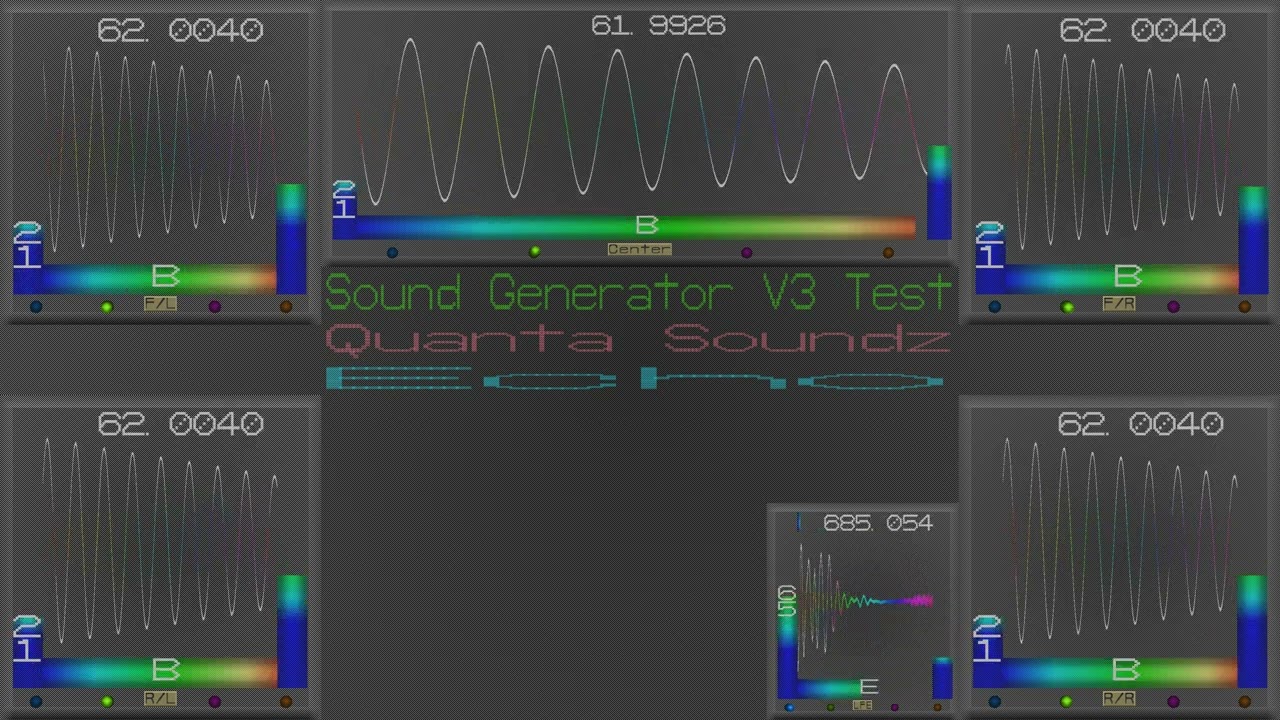Click the note bar marked E in LFE panel
Image resolution: width=1280 pixels, height=720 pixels.
click(x=838, y=688)
